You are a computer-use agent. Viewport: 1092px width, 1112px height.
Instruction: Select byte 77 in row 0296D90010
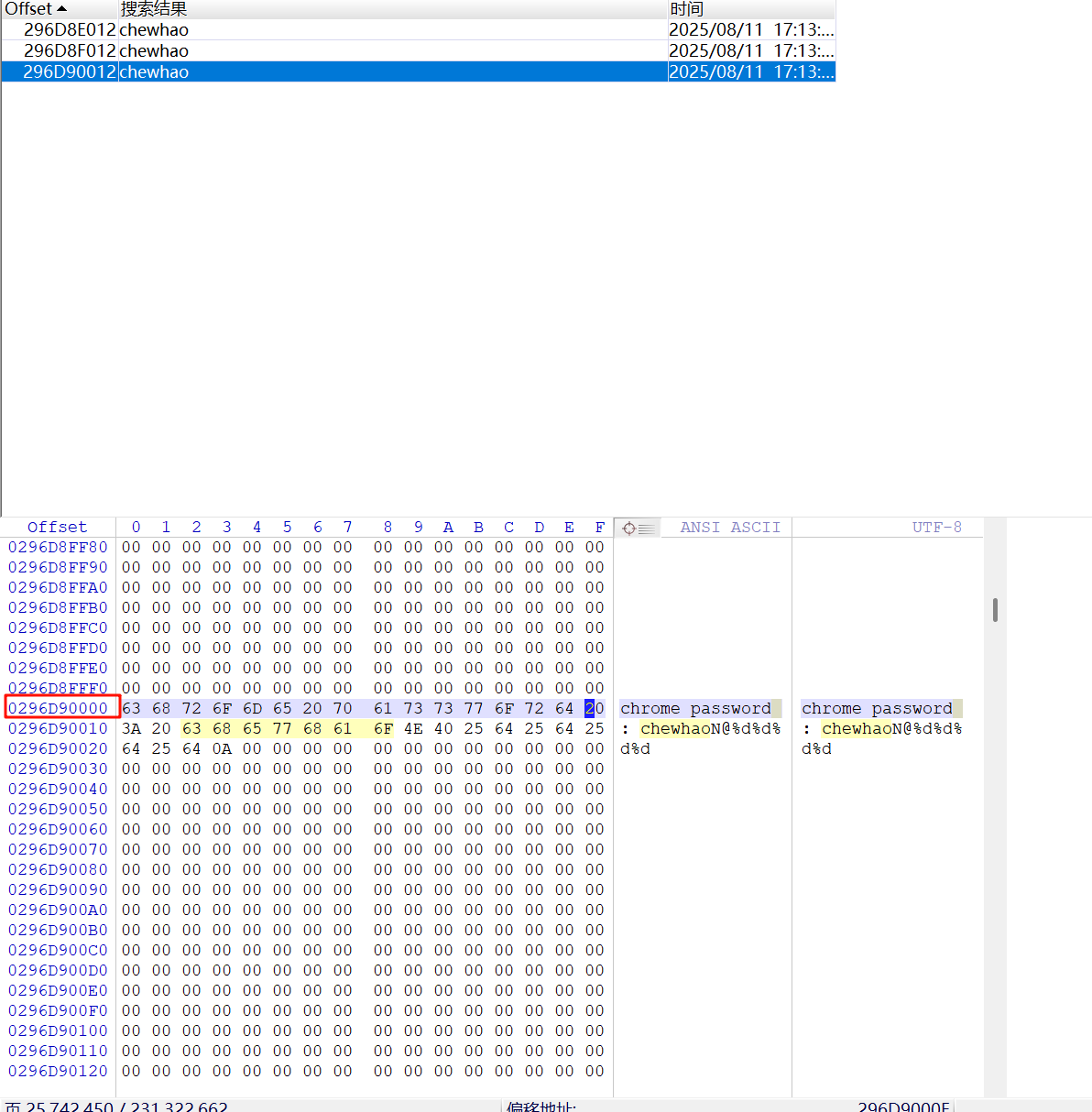tap(282, 728)
